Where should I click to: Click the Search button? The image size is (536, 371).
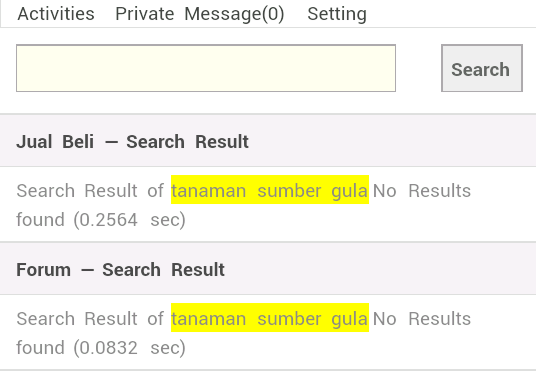tap(482, 68)
